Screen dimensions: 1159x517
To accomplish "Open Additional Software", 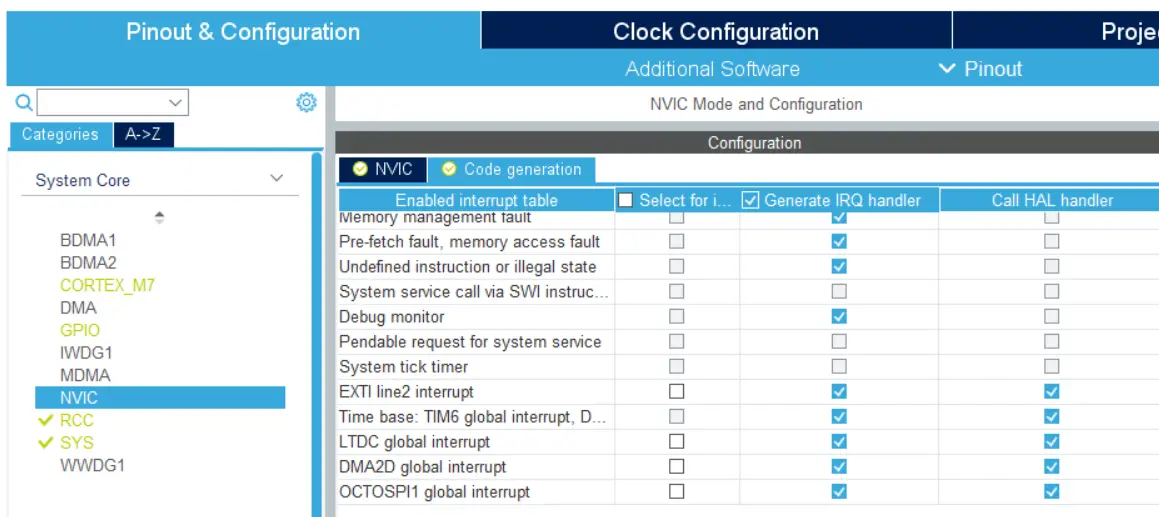I will [x=712, y=69].
